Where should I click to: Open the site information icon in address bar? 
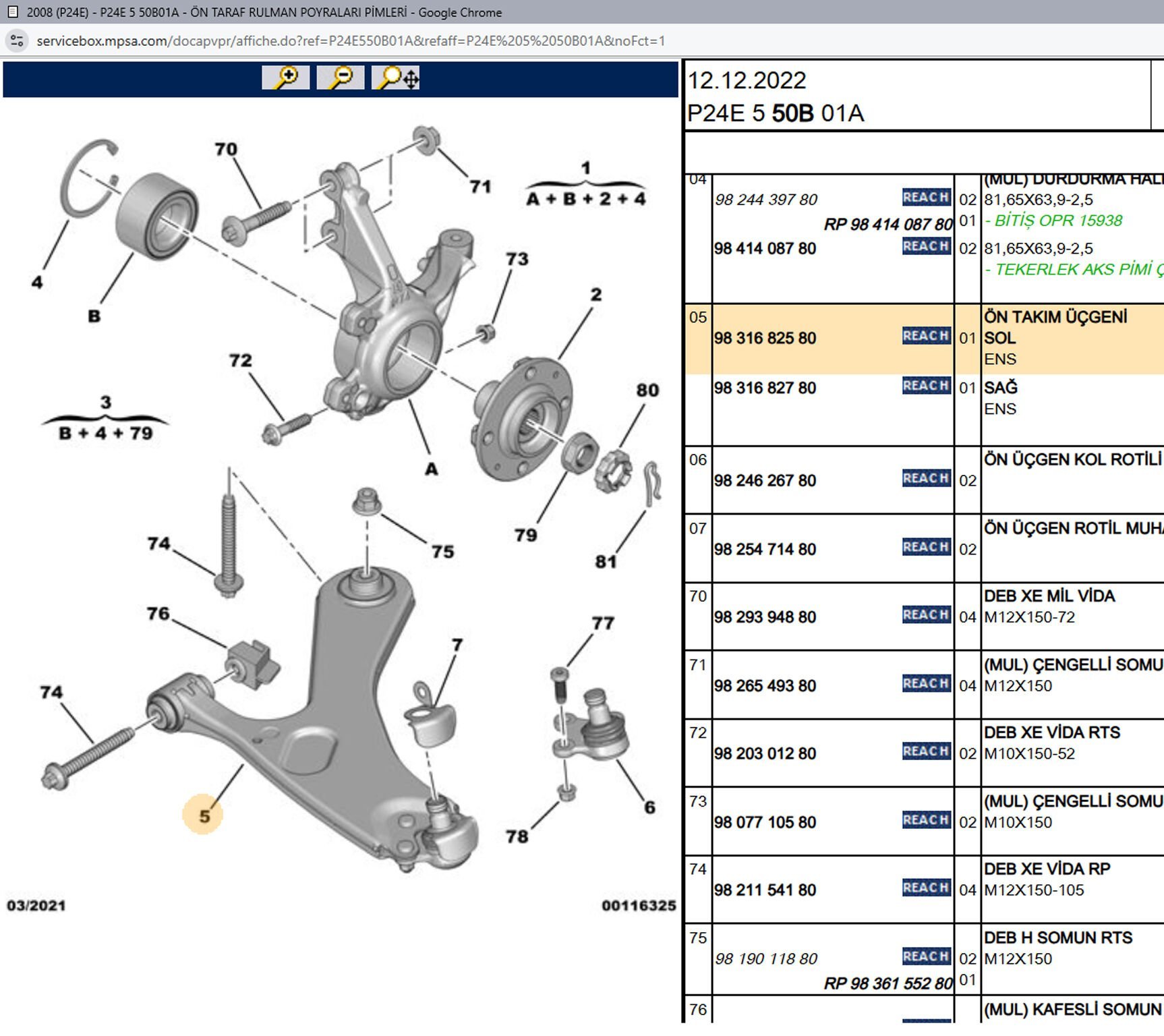[x=17, y=41]
